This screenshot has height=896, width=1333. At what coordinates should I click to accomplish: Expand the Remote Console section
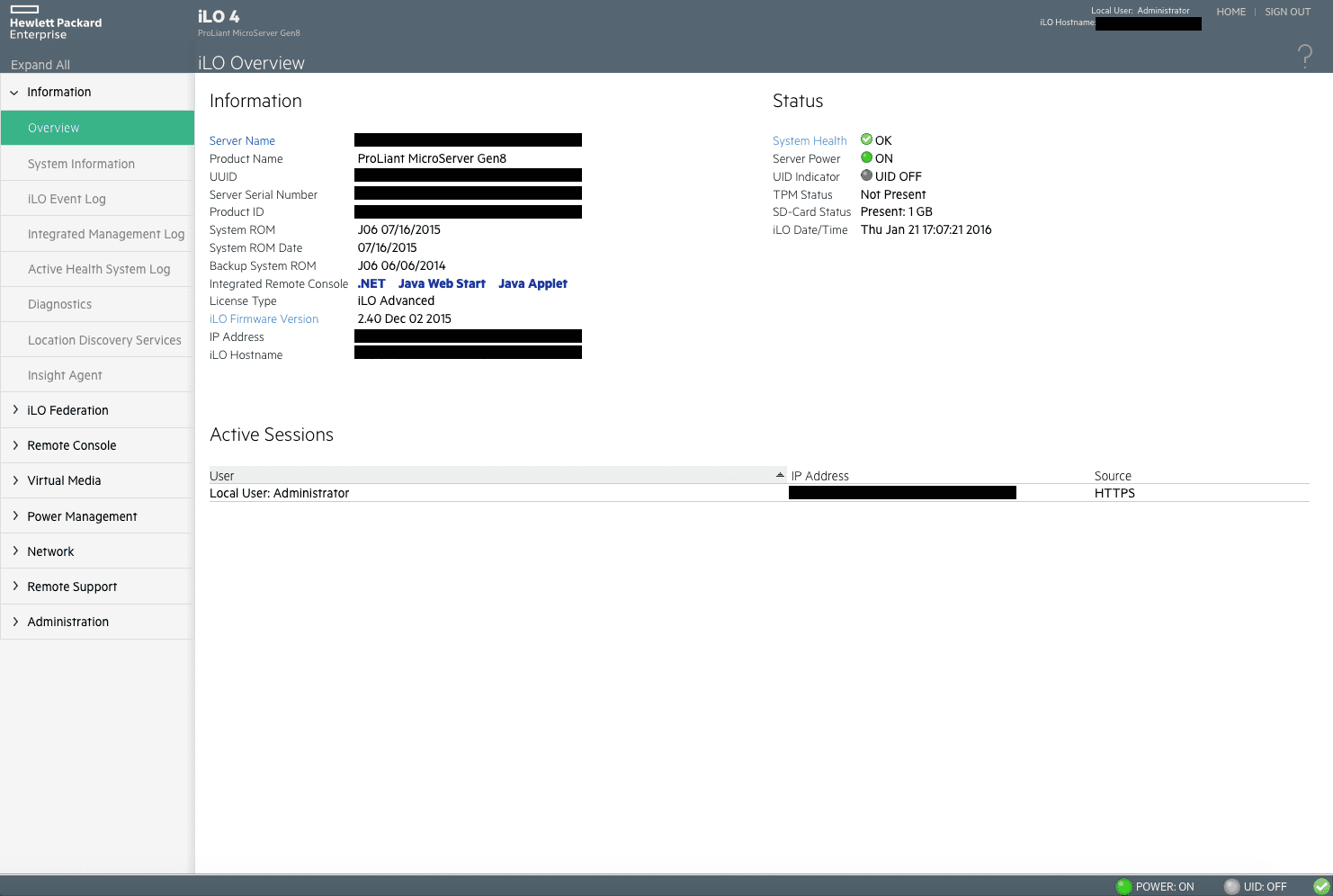coord(15,445)
